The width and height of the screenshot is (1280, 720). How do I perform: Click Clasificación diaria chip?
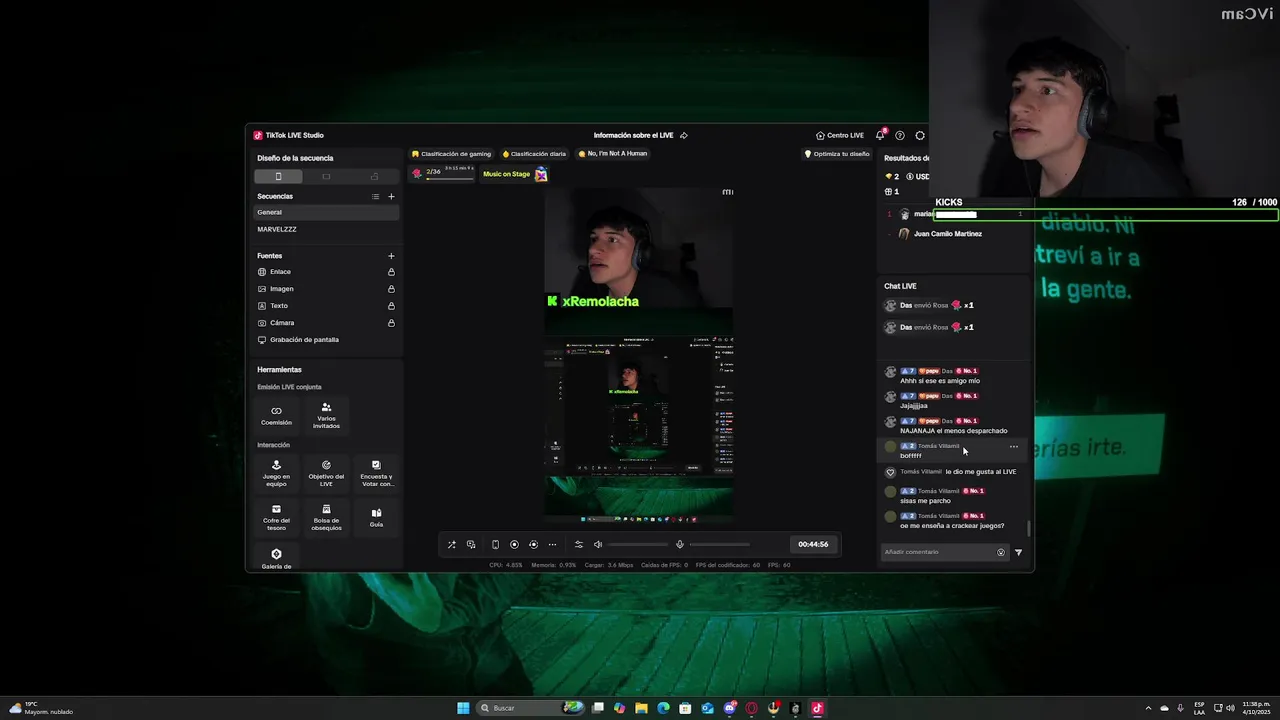pos(534,154)
